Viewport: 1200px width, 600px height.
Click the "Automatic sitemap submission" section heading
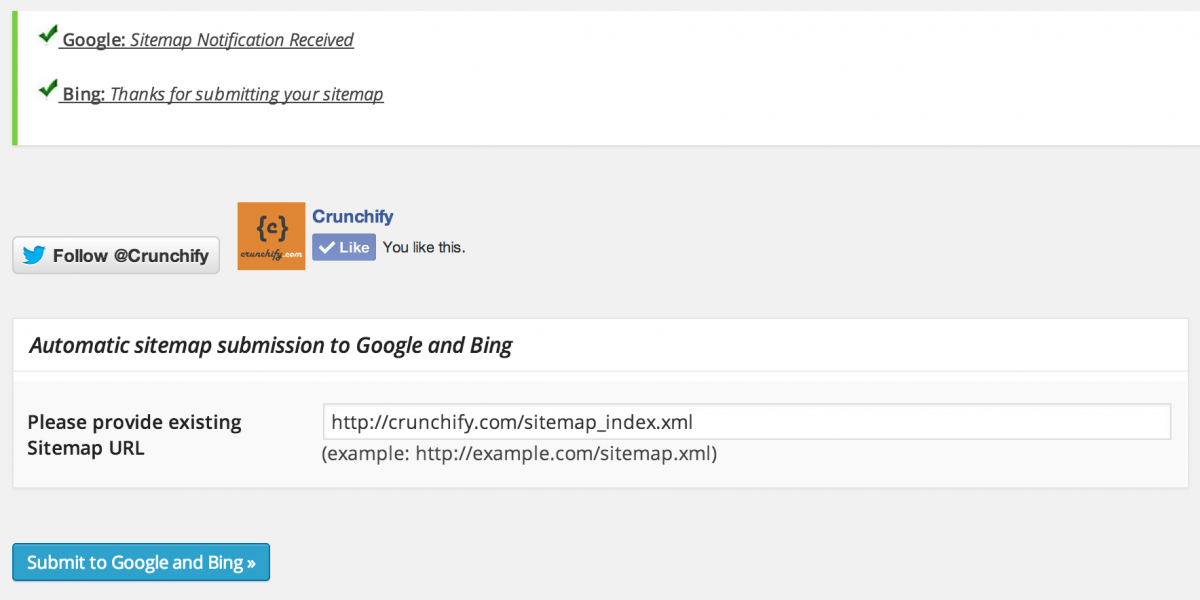click(271, 345)
